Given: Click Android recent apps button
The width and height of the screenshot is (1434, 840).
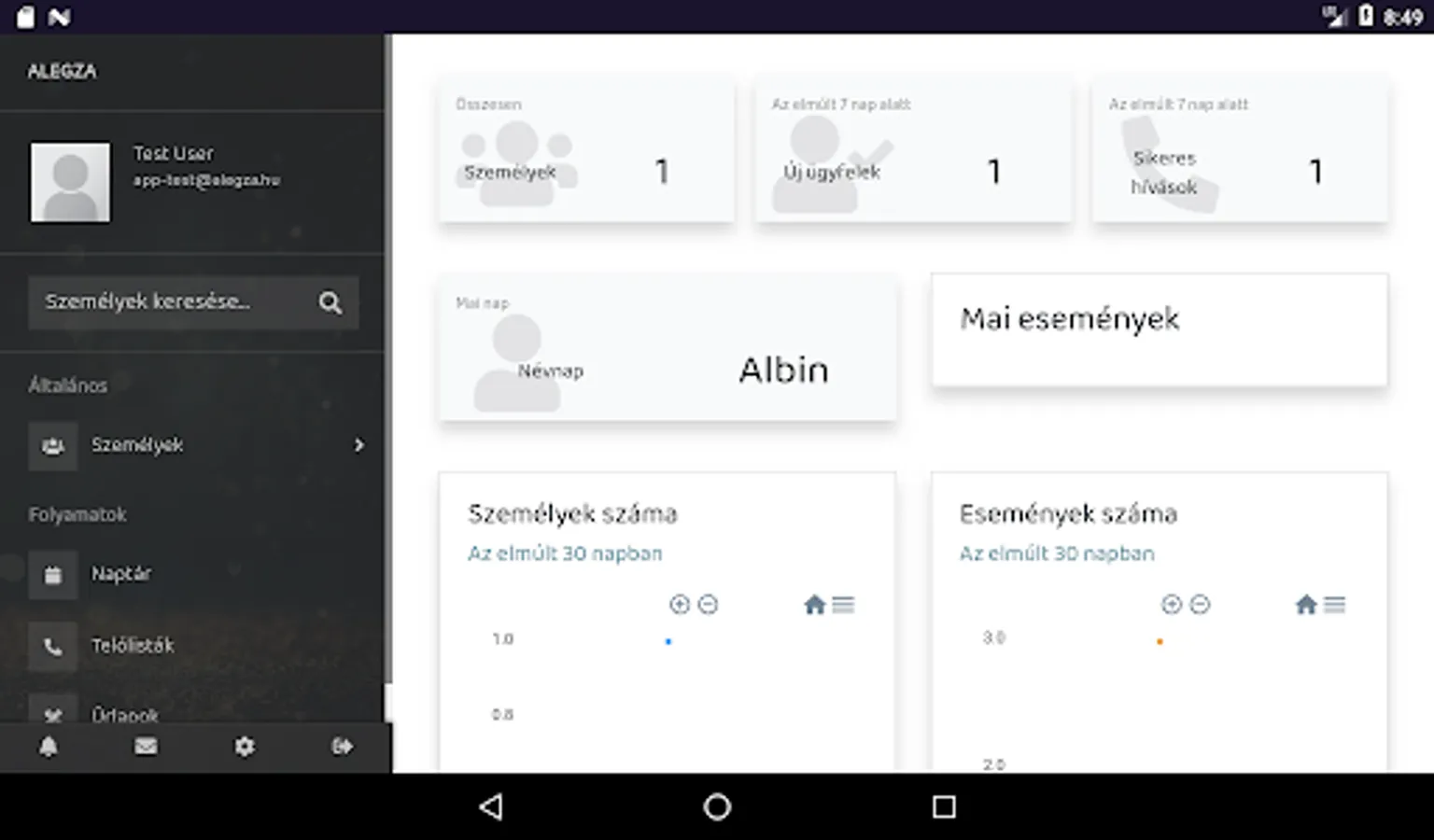Looking at the screenshot, I should pyautogui.click(x=944, y=806).
